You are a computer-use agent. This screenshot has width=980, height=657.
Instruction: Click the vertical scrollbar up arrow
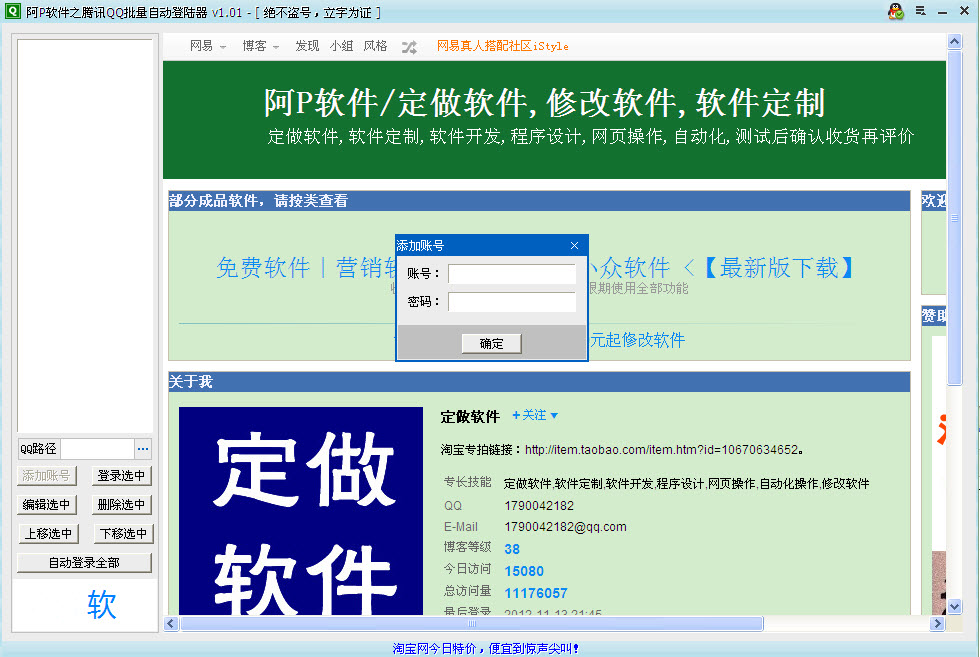[954, 42]
